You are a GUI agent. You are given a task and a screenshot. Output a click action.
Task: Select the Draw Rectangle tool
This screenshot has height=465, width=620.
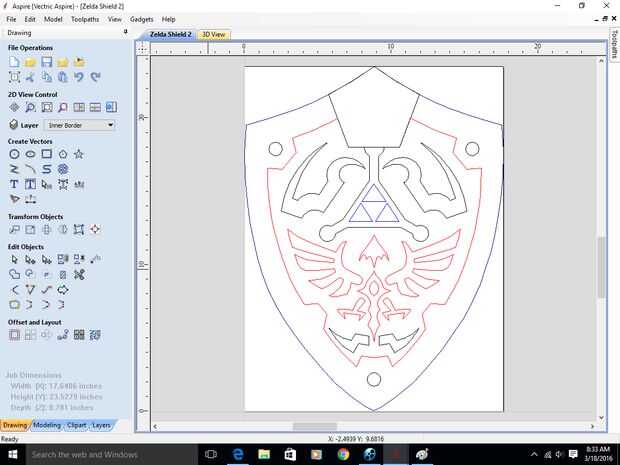pyautogui.click(x=47, y=154)
